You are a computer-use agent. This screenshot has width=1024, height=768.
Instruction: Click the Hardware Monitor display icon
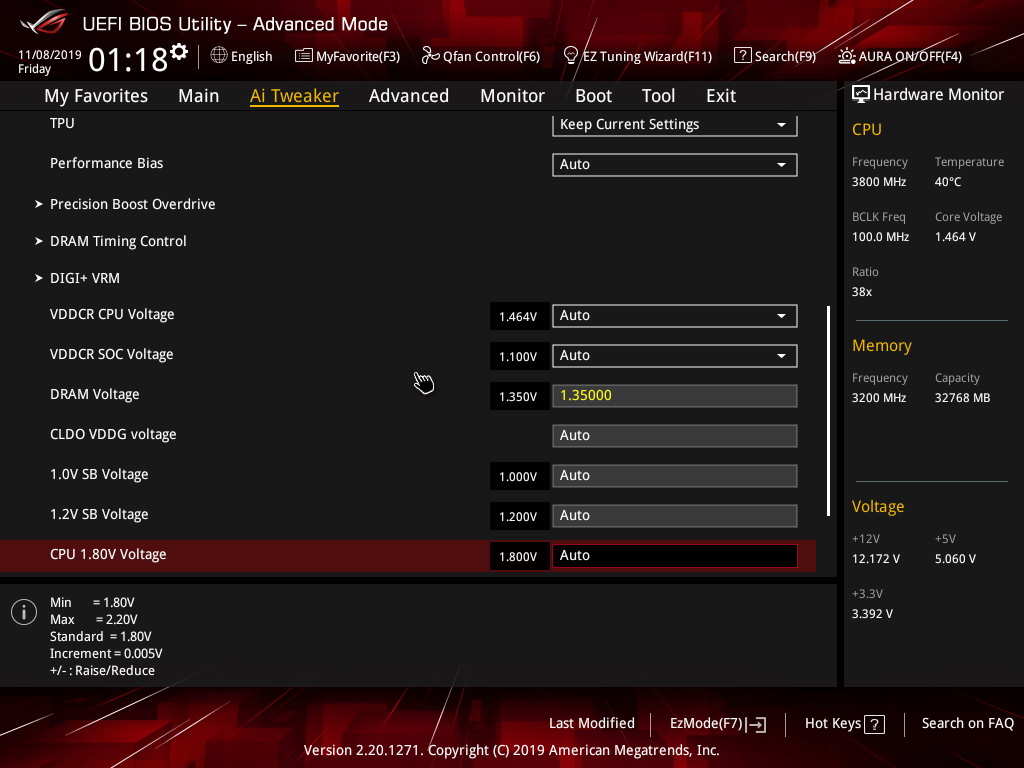861,94
